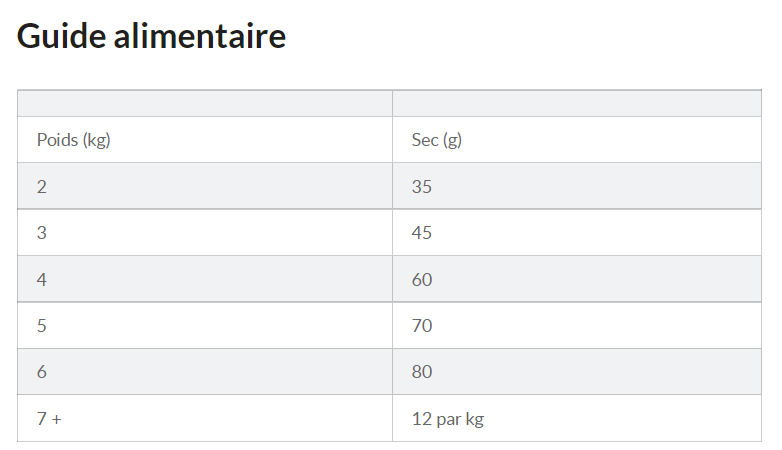Select the "12 par kg" cell
The height and width of the screenshot is (450, 782).
[448, 419]
